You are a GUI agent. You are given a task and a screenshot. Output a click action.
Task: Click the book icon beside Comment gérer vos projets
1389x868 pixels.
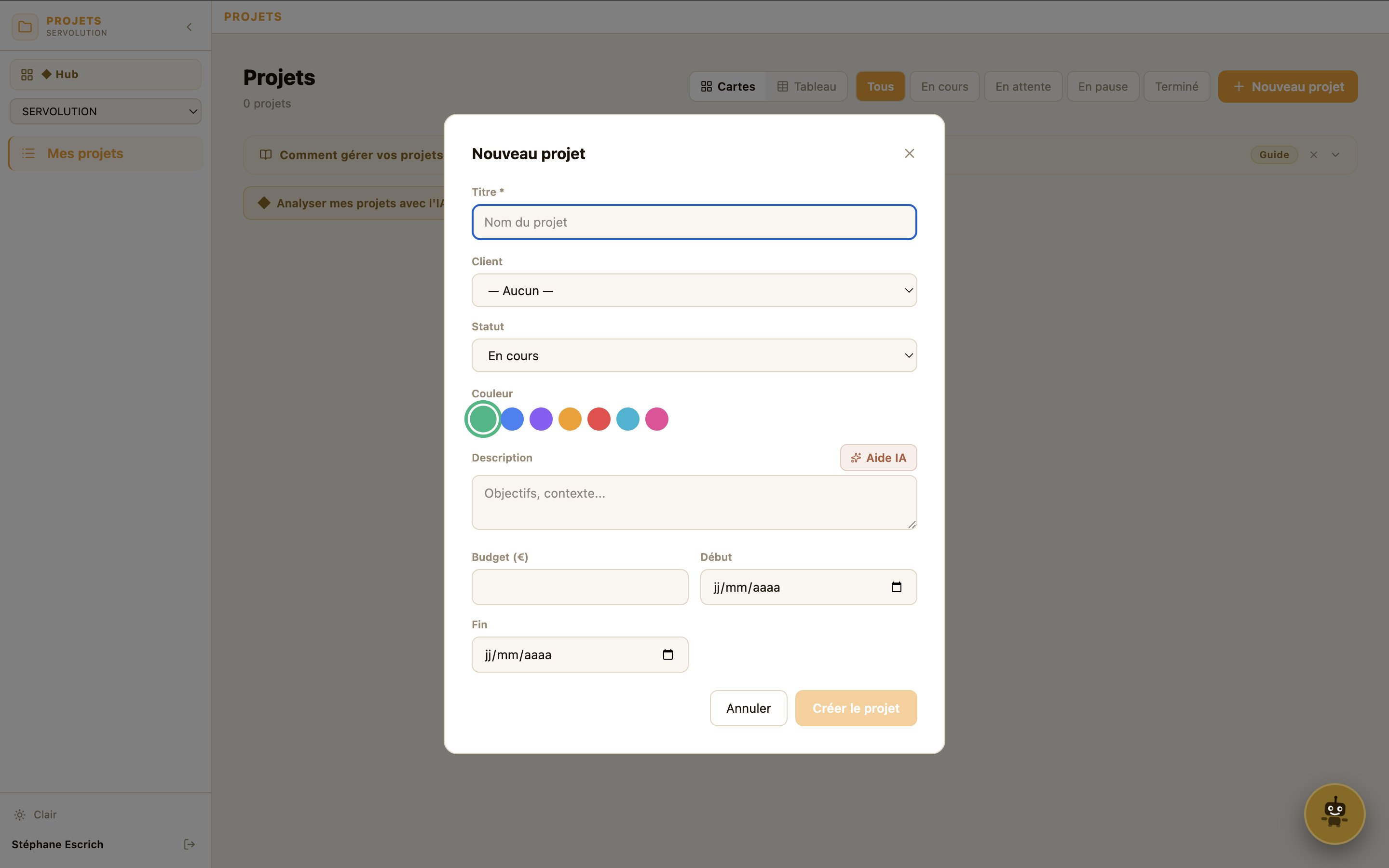pos(265,154)
